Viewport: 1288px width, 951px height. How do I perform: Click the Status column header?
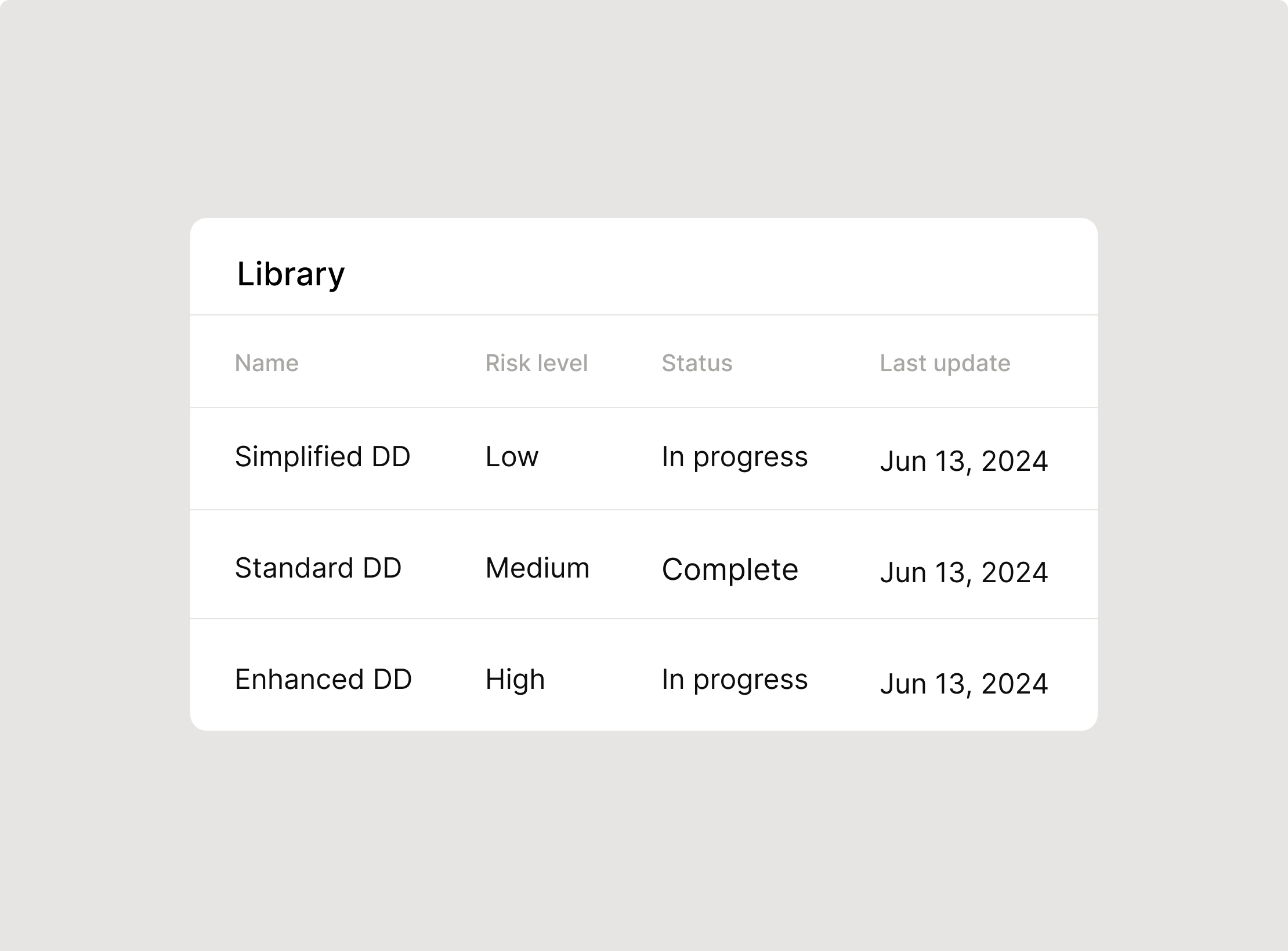[697, 363]
